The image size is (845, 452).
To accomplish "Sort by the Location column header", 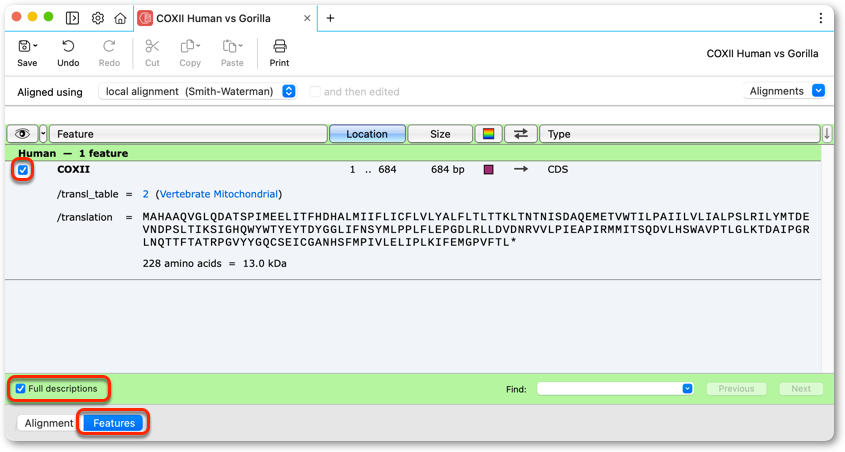I will coord(367,134).
